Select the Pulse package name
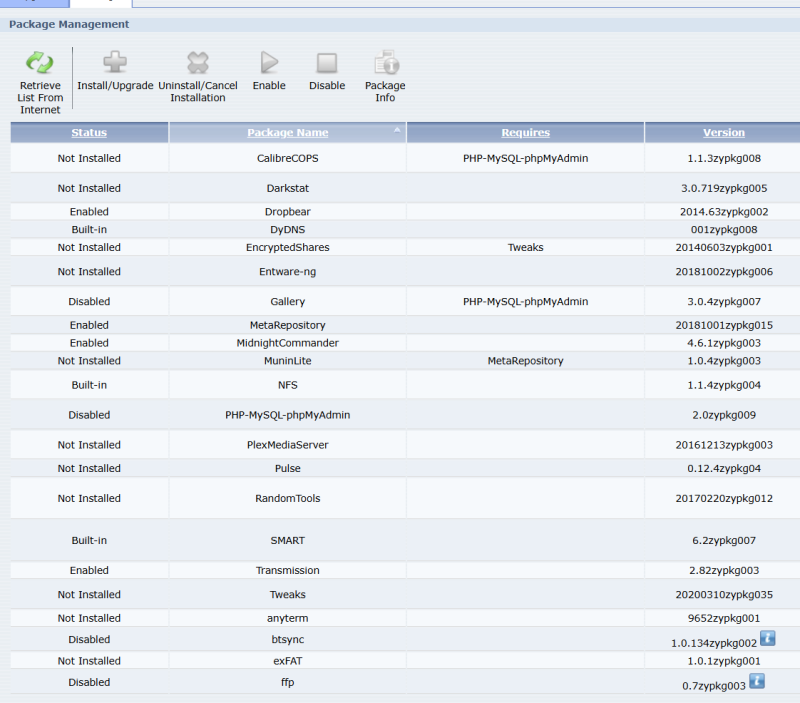This screenshot has height=703, width=800. [287, 468]
